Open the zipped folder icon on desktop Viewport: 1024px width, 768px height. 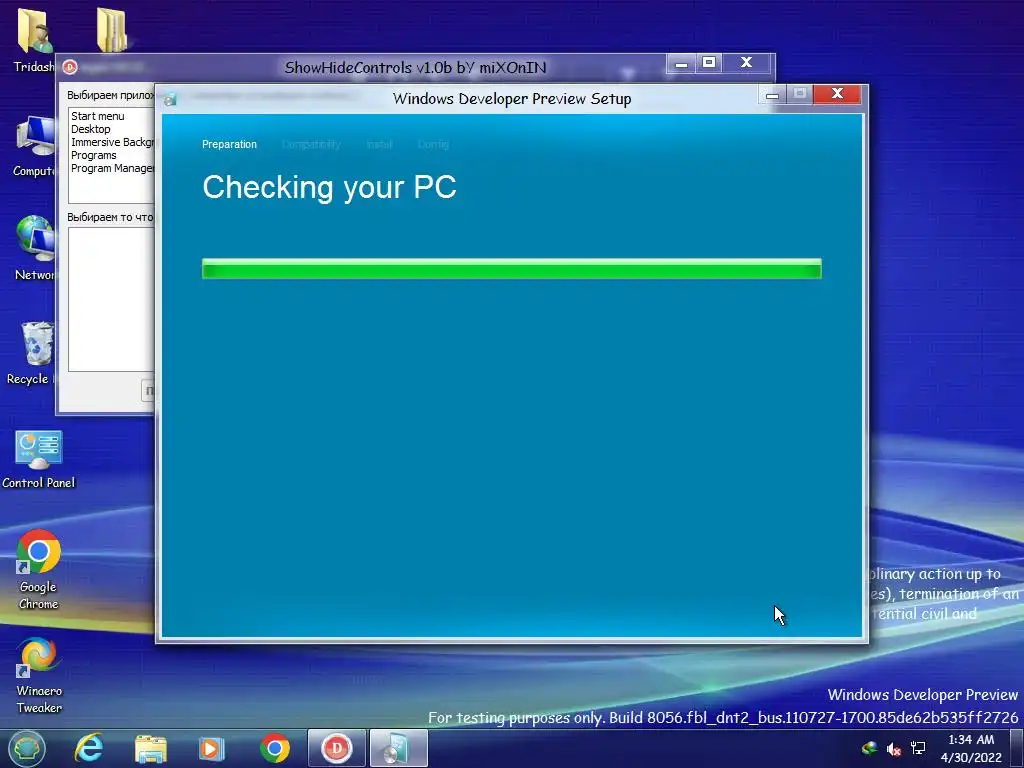(112, 29)
